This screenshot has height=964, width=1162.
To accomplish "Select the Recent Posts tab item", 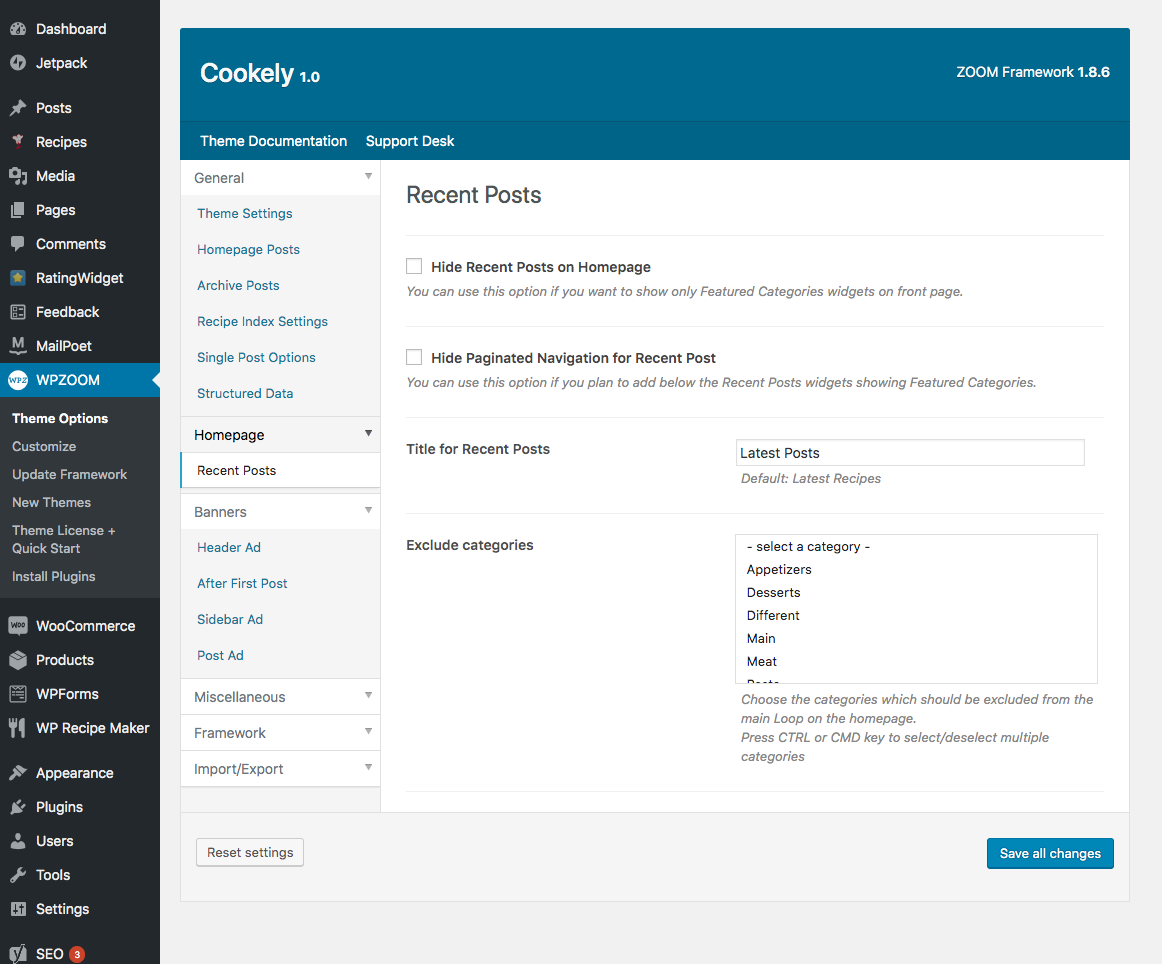I will 280,471.
